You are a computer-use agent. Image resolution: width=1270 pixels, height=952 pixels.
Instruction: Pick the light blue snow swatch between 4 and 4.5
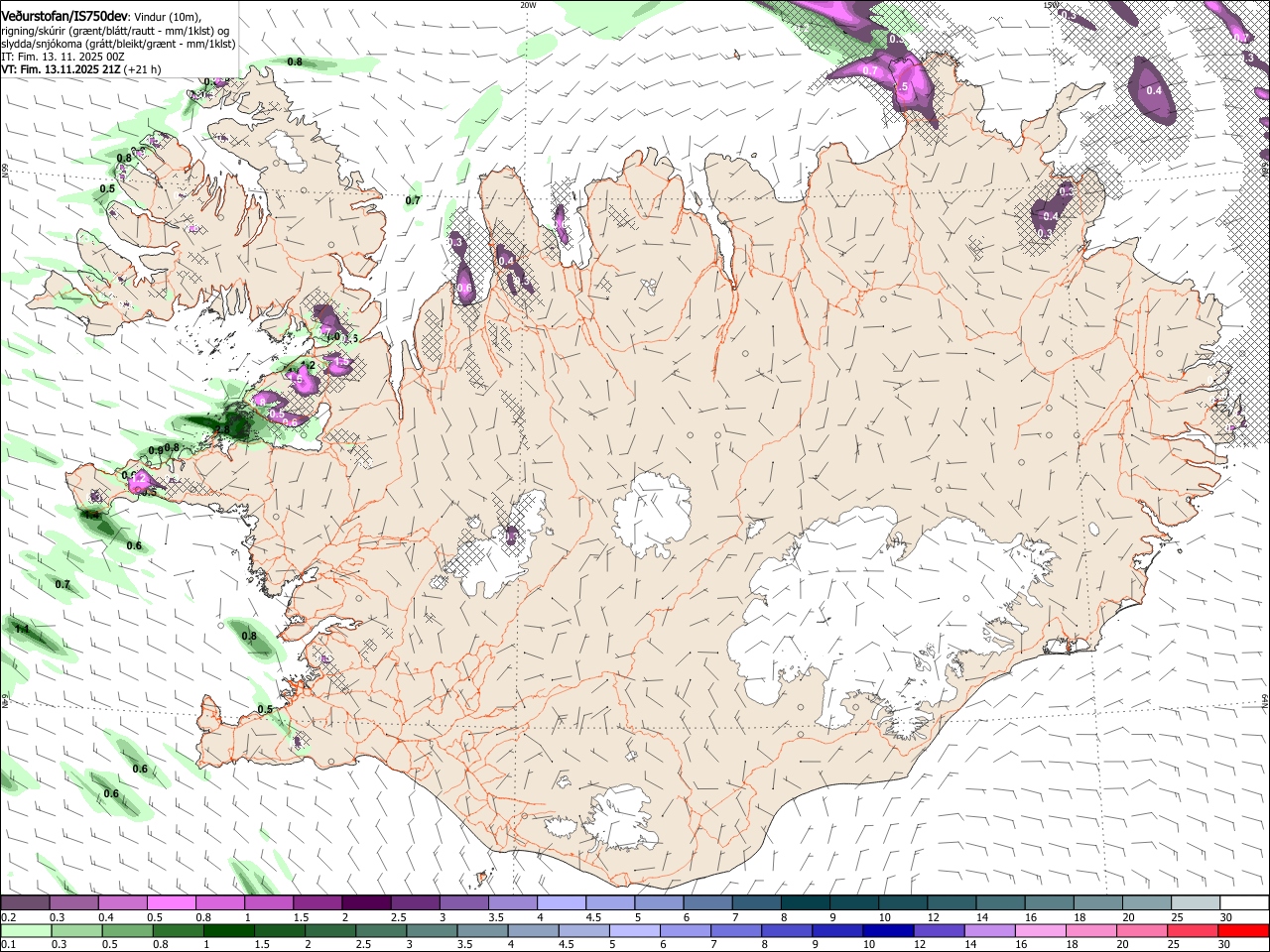click(x=562, y=903)
